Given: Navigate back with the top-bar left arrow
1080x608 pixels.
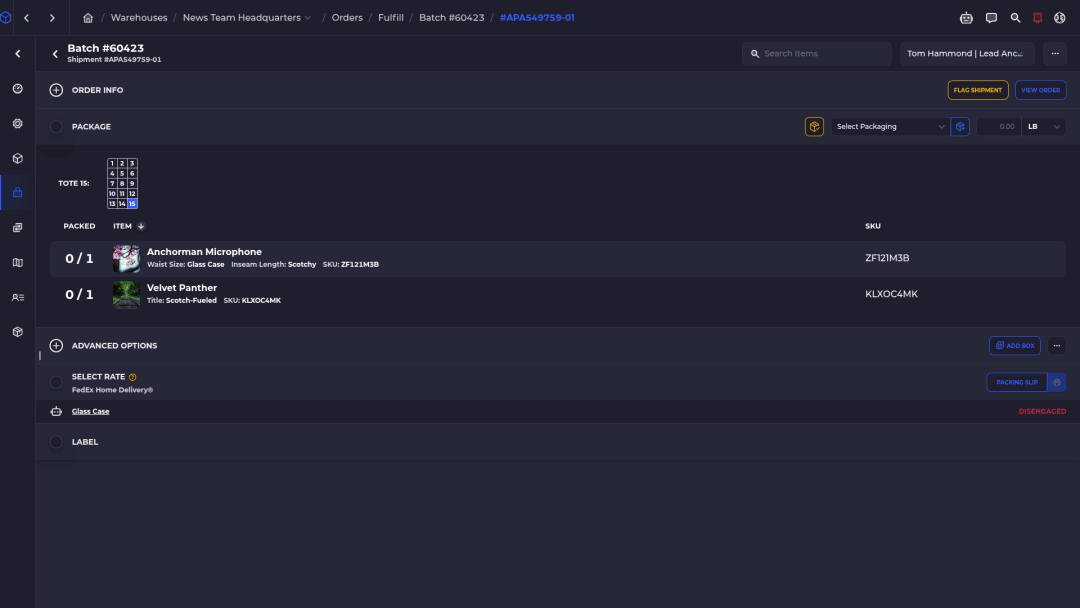Looking at the screenshot, I should (x=27, y=18).
